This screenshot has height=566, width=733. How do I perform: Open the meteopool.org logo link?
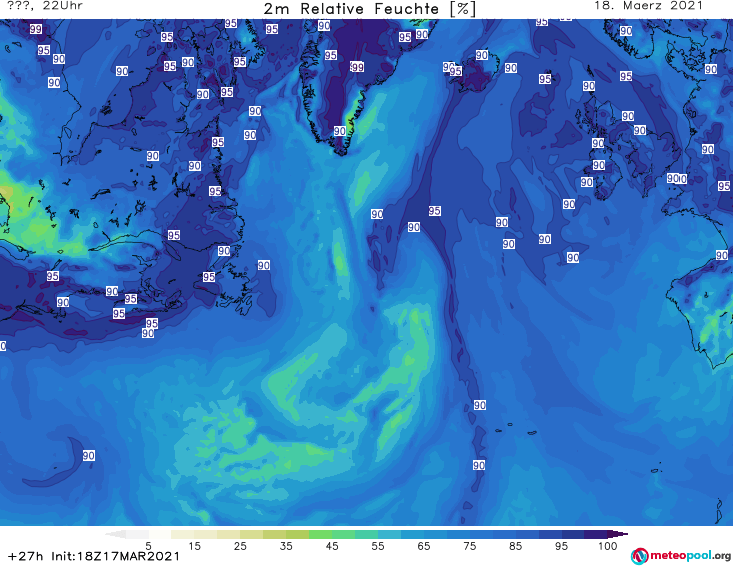[681, 556]
